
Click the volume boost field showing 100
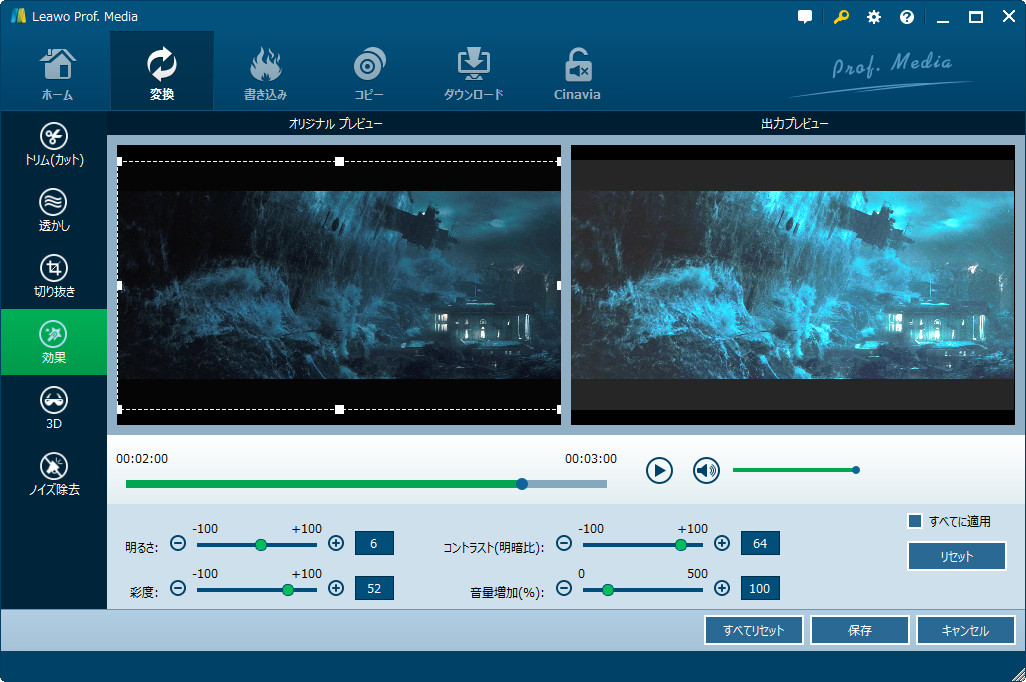(760, 588)
